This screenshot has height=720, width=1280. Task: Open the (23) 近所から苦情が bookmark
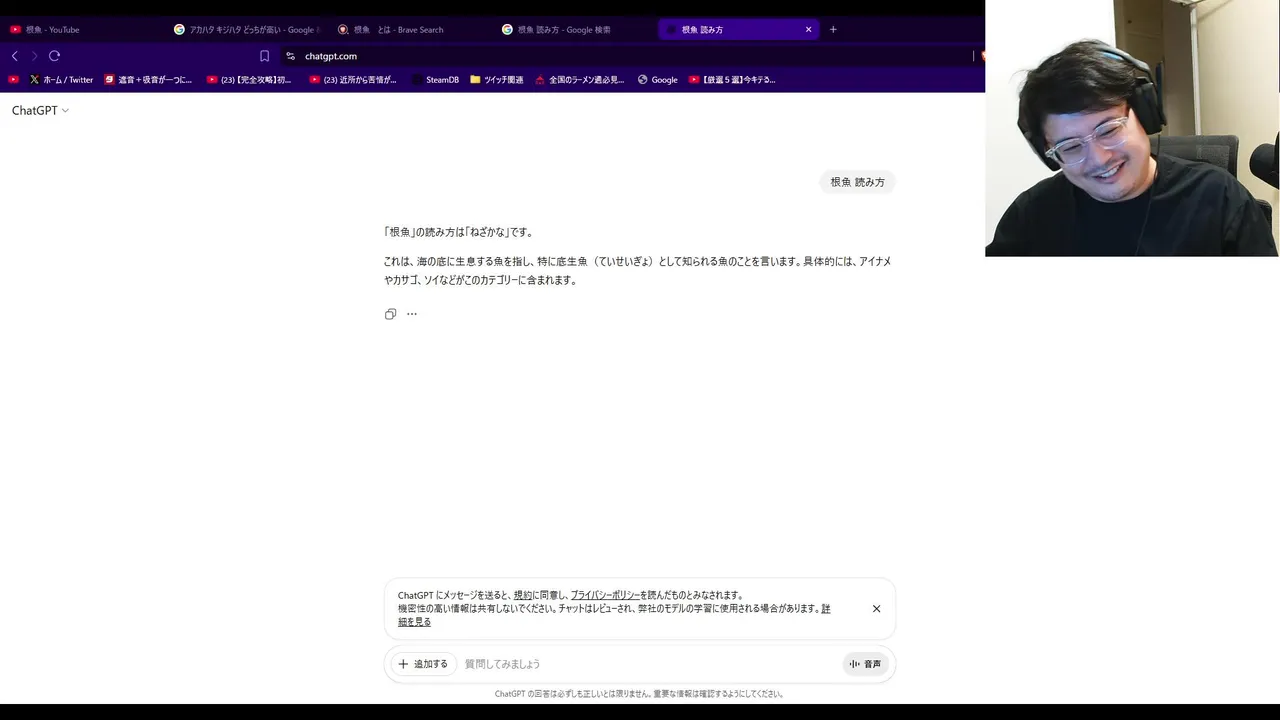pos(353,79)
